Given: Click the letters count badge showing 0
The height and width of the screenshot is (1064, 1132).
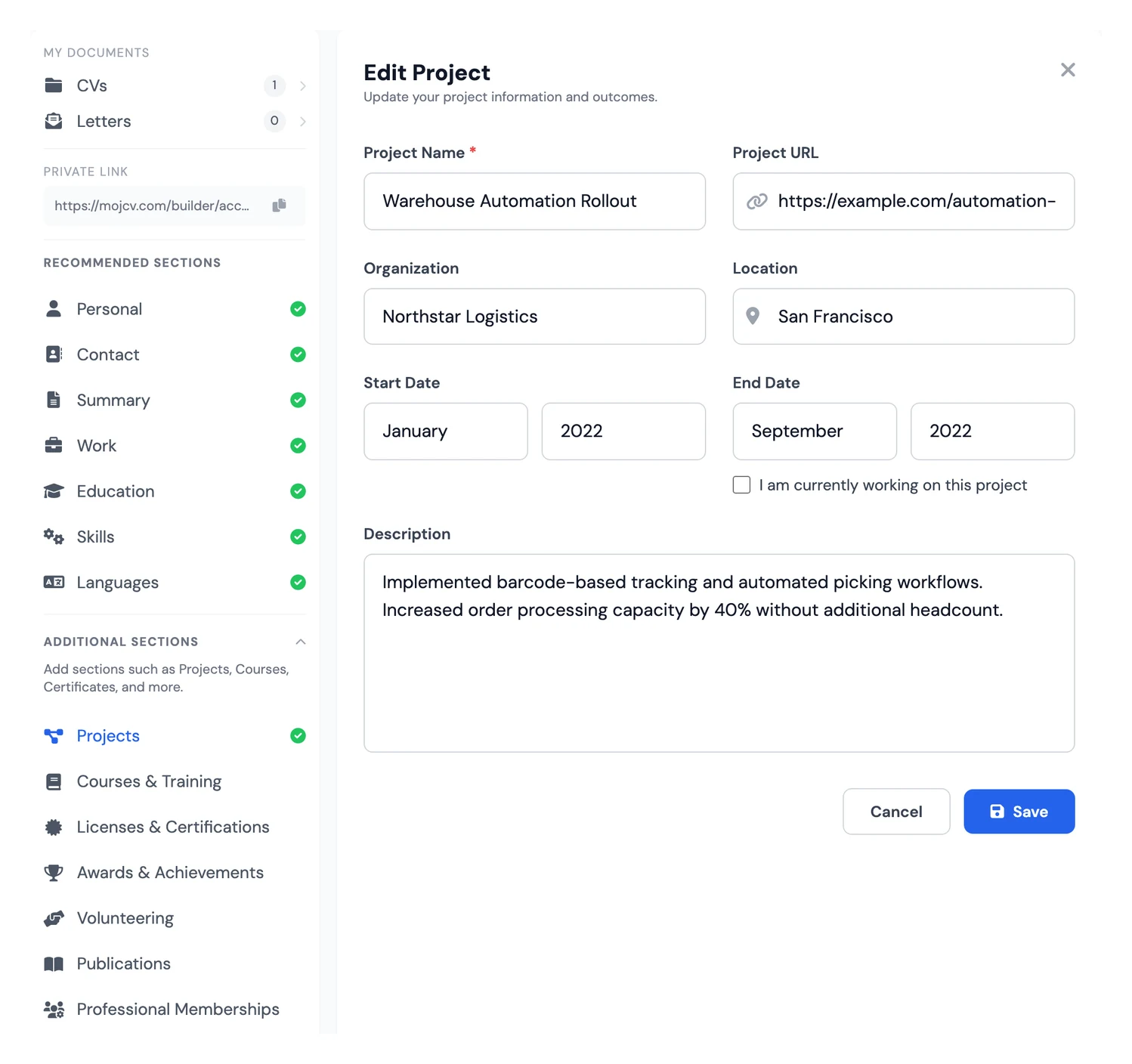Looking at the screenshot, I should 274,121.
